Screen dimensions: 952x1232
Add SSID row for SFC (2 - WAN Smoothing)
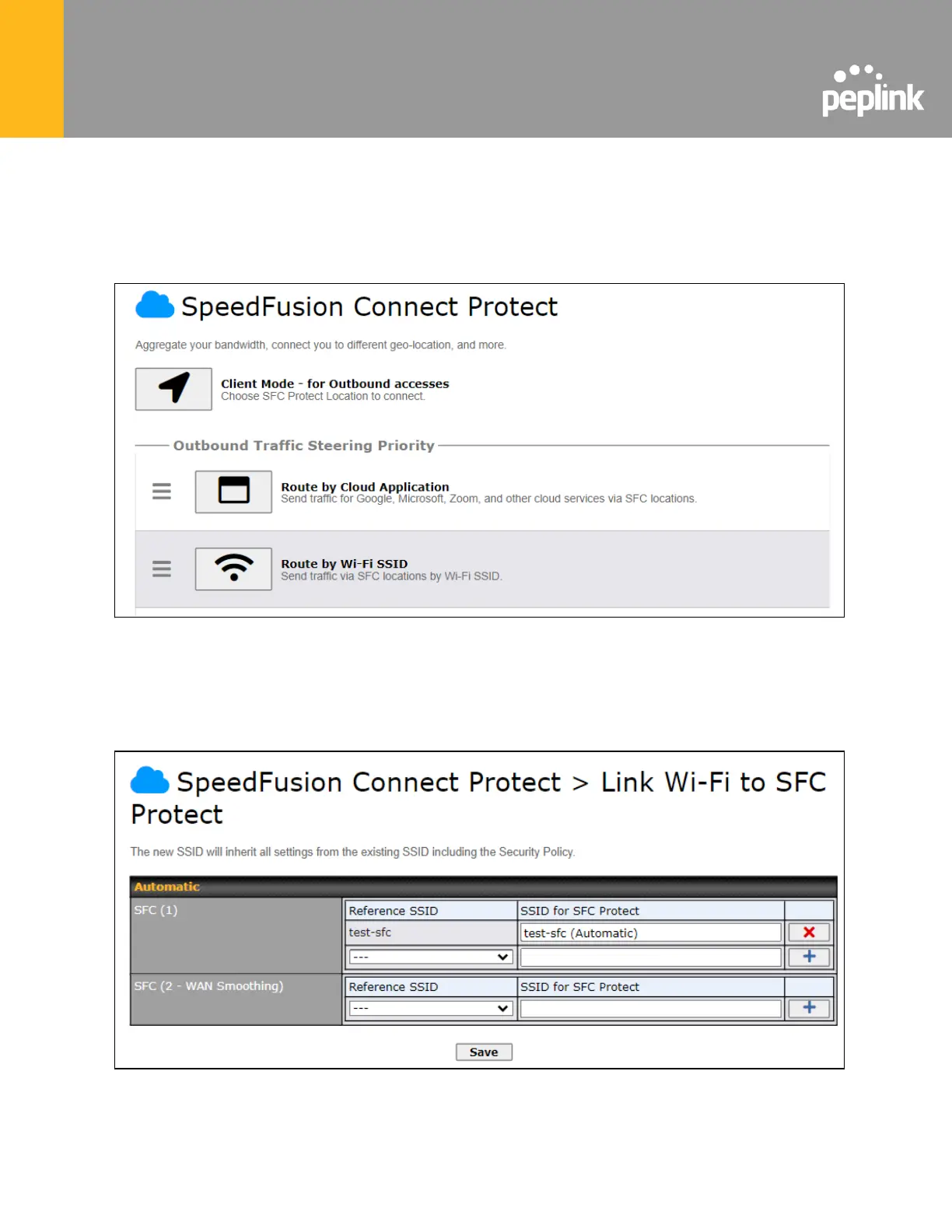[809, 1008]
